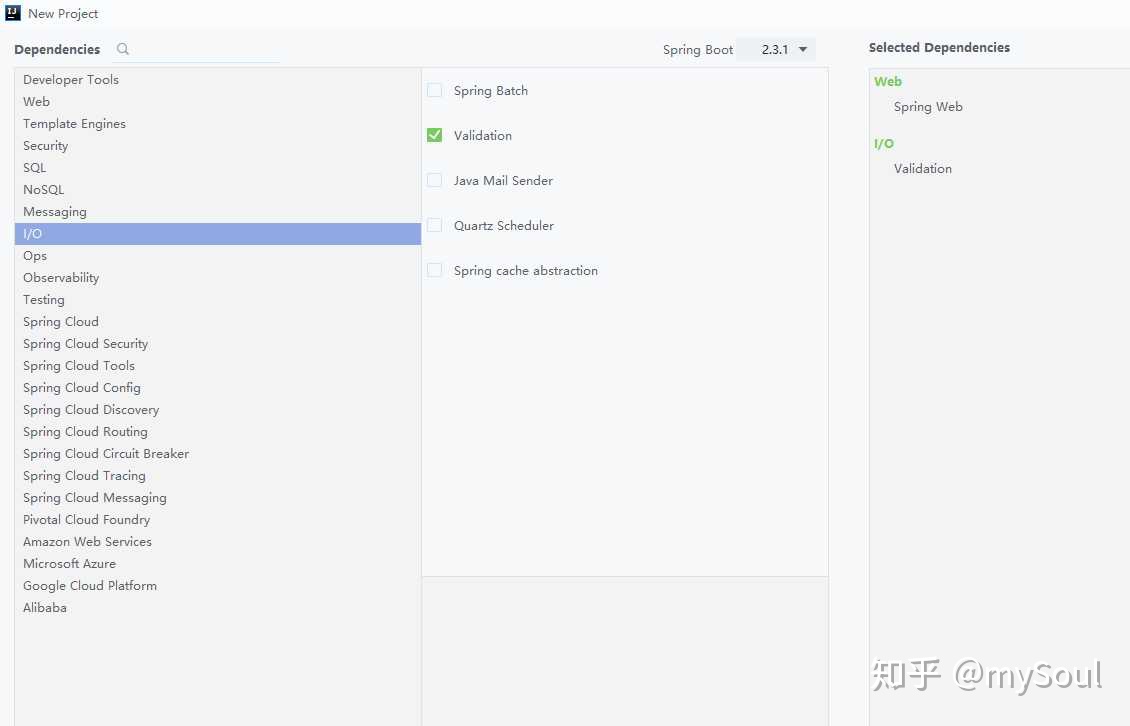The image size is (1130, 726).
Task: Open the Messaging category
Action: point(218,211)
